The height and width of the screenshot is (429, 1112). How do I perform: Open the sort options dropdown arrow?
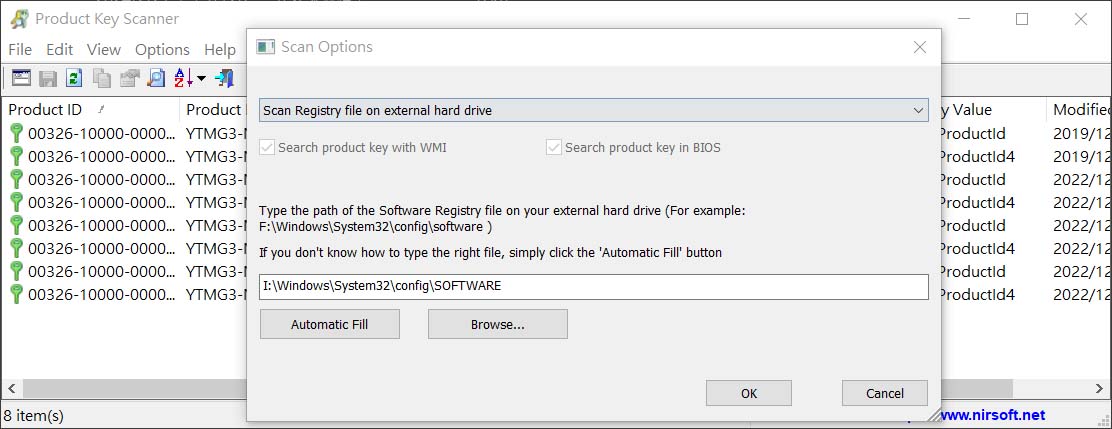[201, 78]
